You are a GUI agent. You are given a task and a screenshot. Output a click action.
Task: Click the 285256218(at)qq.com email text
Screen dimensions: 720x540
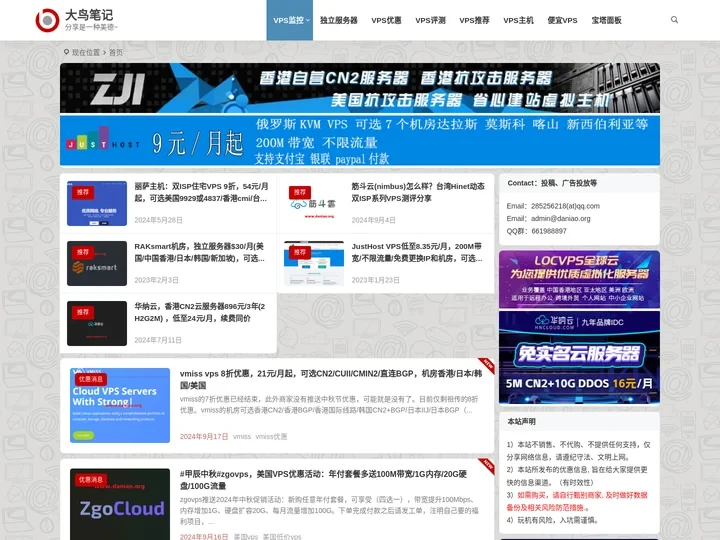pyautogui.click(x=565, y=206)
